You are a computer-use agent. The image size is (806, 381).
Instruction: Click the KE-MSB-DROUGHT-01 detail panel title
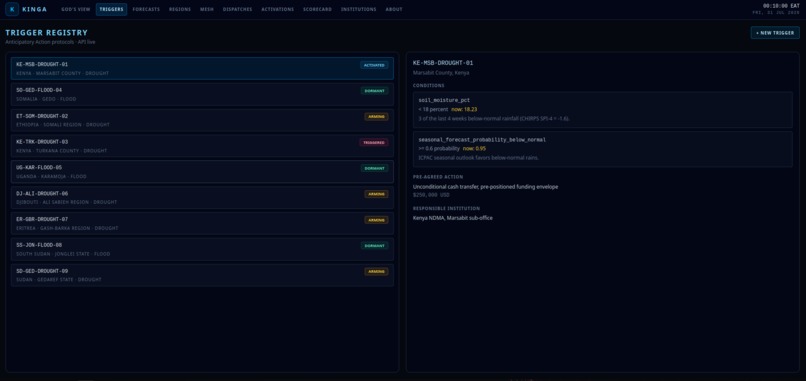(x=443, y=63)
